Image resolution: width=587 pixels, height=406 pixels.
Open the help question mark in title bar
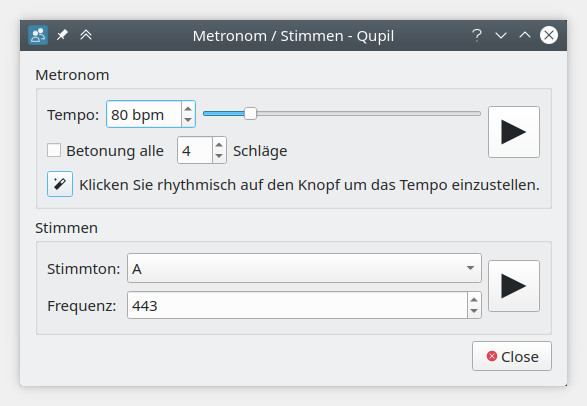click(x=477, y=35)
